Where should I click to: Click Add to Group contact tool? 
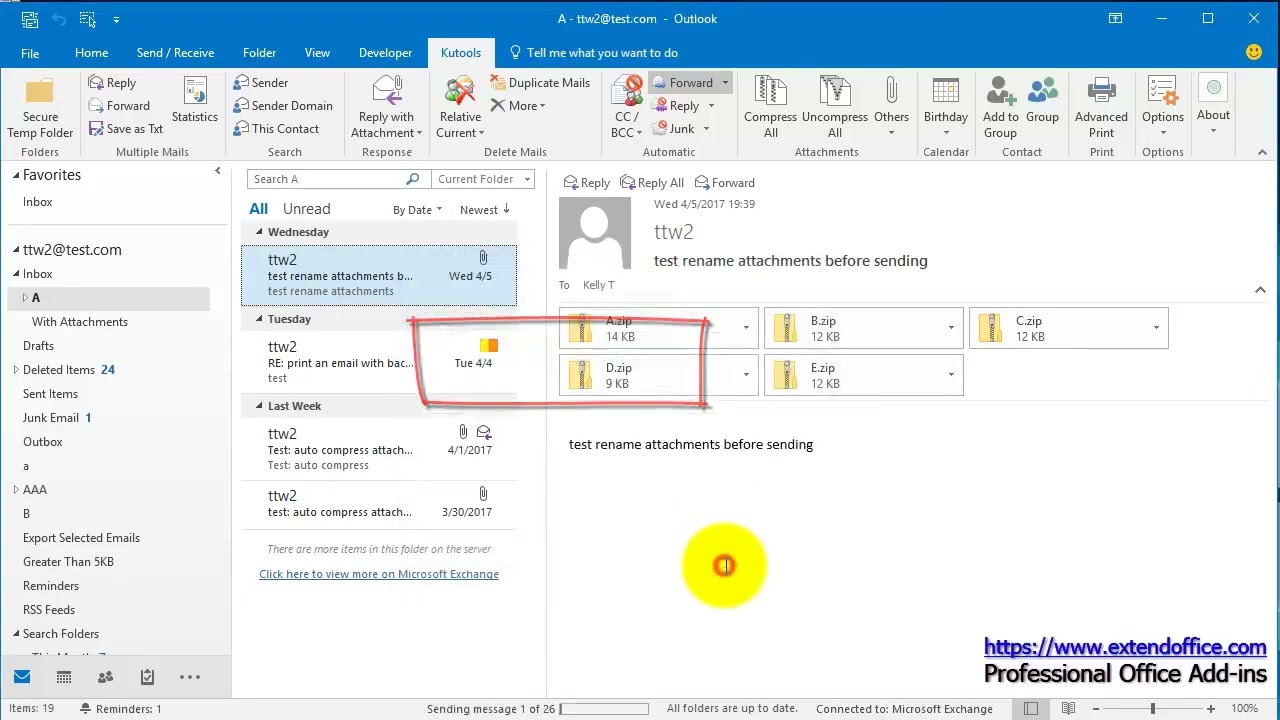click(x=1000, y=108)
